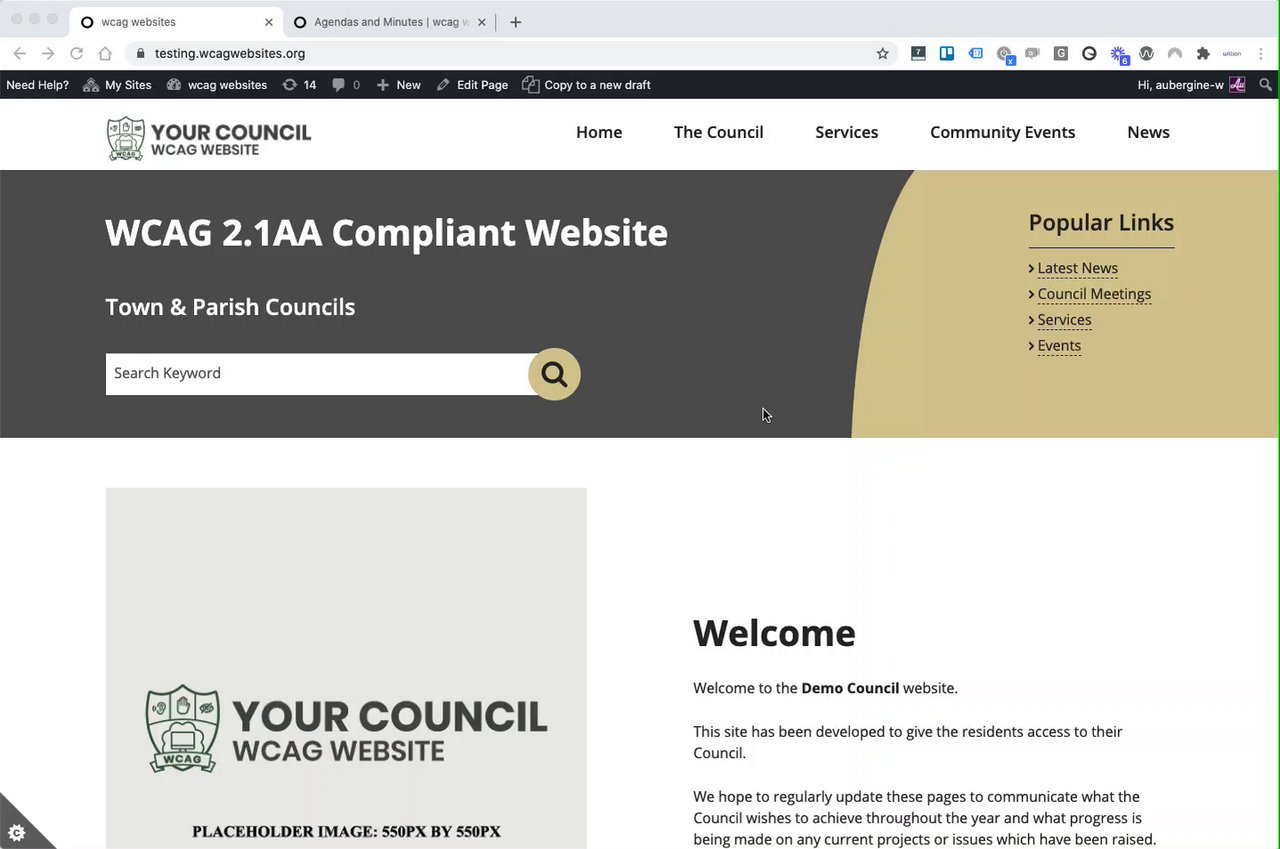Go to browser home icon
The width and height of the screenshot is (1280, 849).
pyautogui.click(x=105, y=54)
